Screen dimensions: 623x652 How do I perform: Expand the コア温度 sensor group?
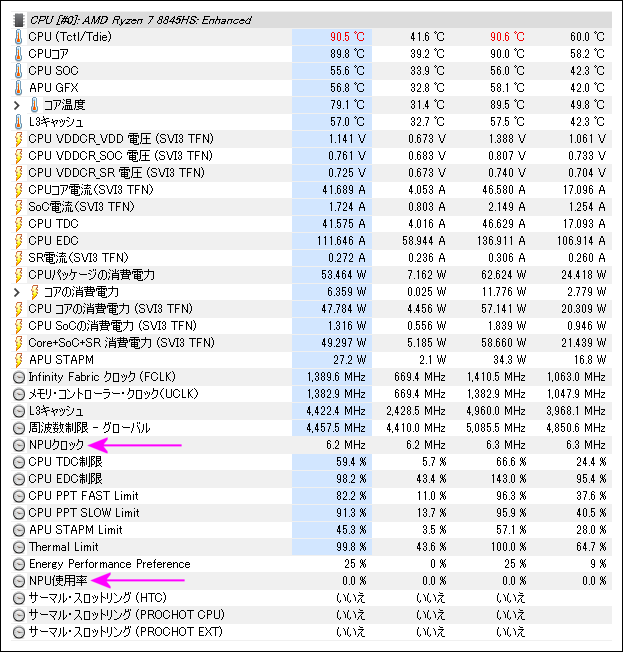tap(17, 105)
